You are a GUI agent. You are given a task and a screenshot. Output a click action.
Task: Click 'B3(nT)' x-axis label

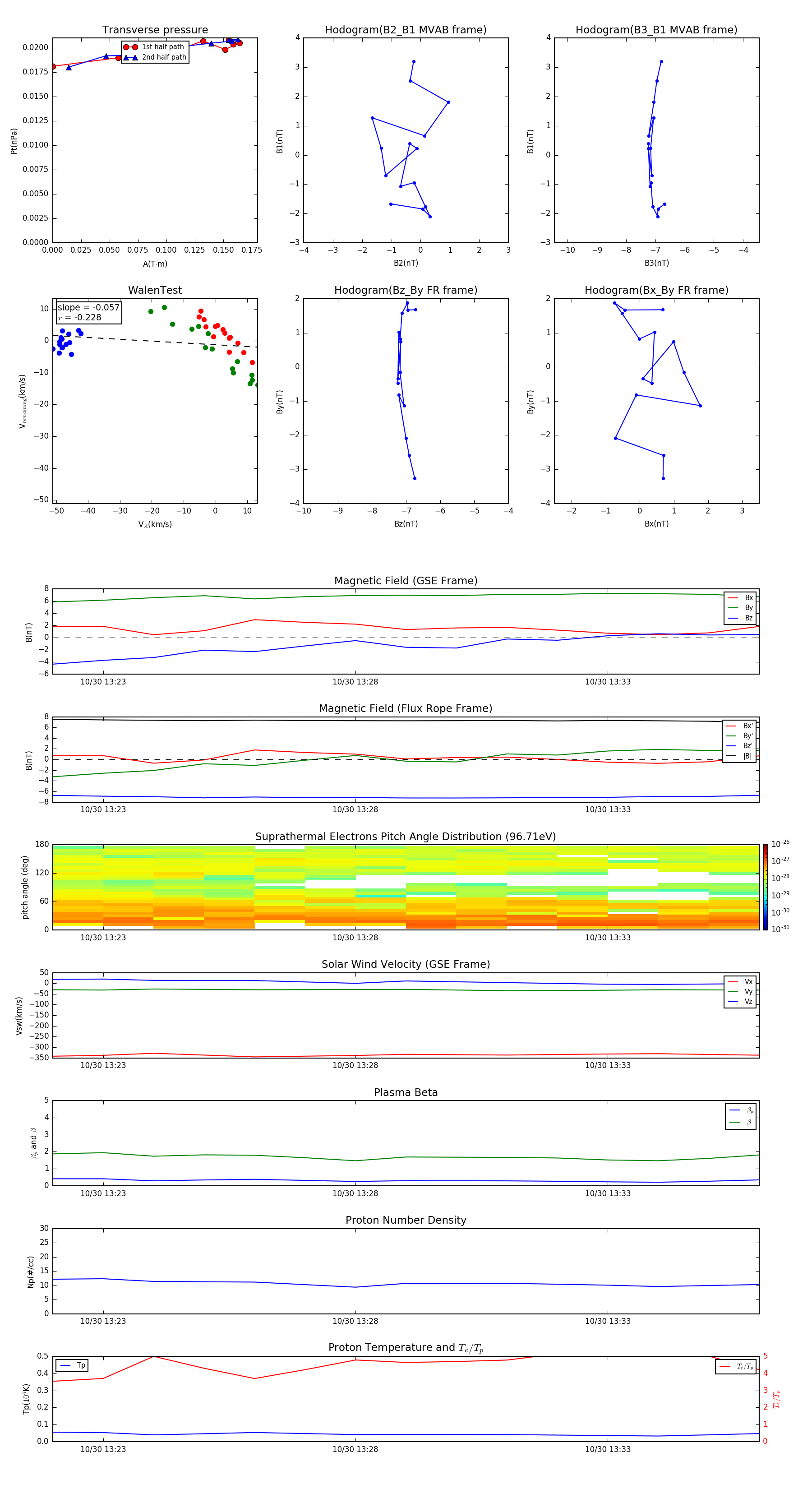pyautogui.click(x=656, y=263)
